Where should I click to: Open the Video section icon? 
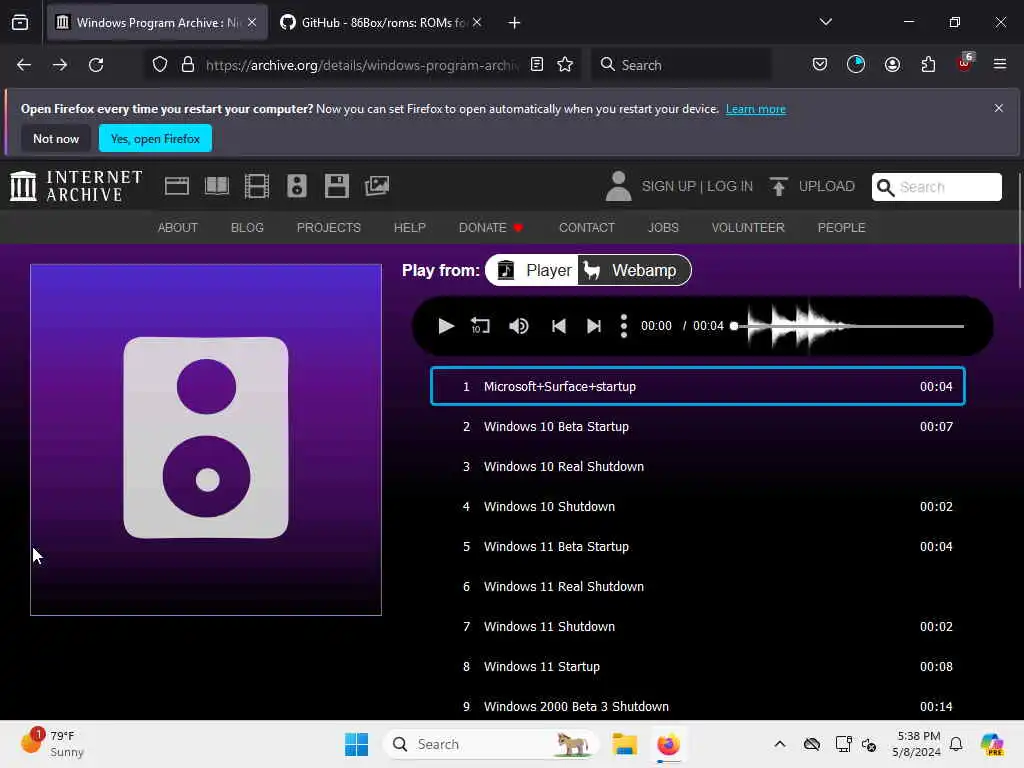pos(257,187)
